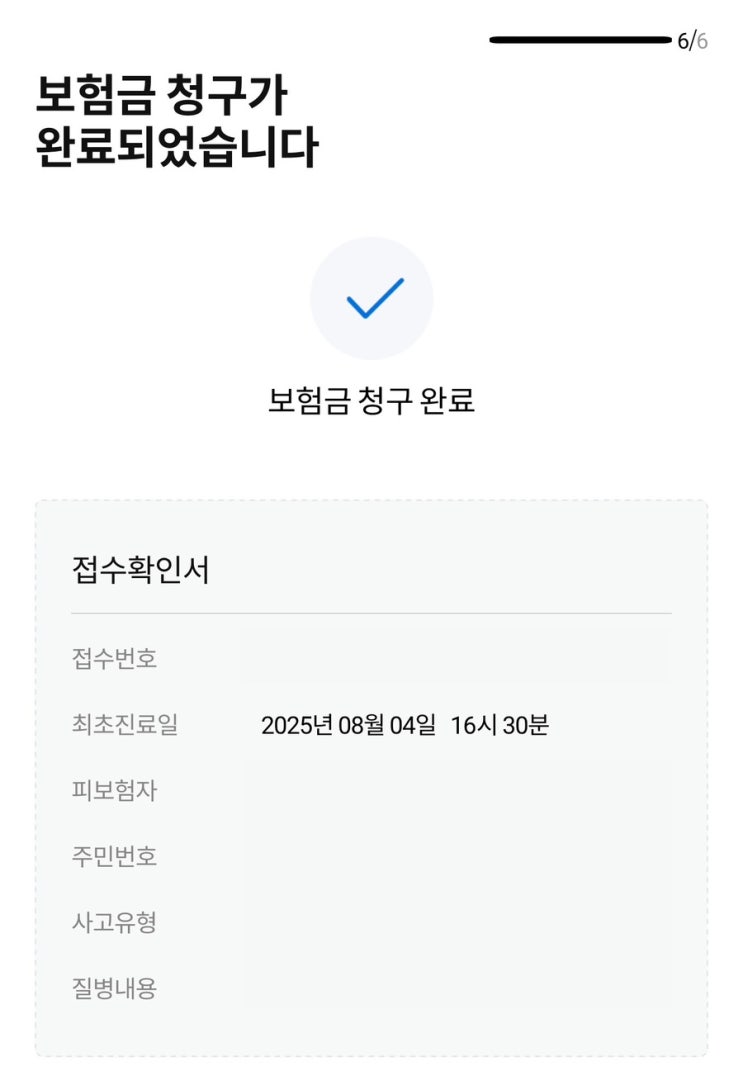The width and height of the screenshot is (743, 1085).
Task: Click the step progress bar at top
Action: tap(580, 40)
